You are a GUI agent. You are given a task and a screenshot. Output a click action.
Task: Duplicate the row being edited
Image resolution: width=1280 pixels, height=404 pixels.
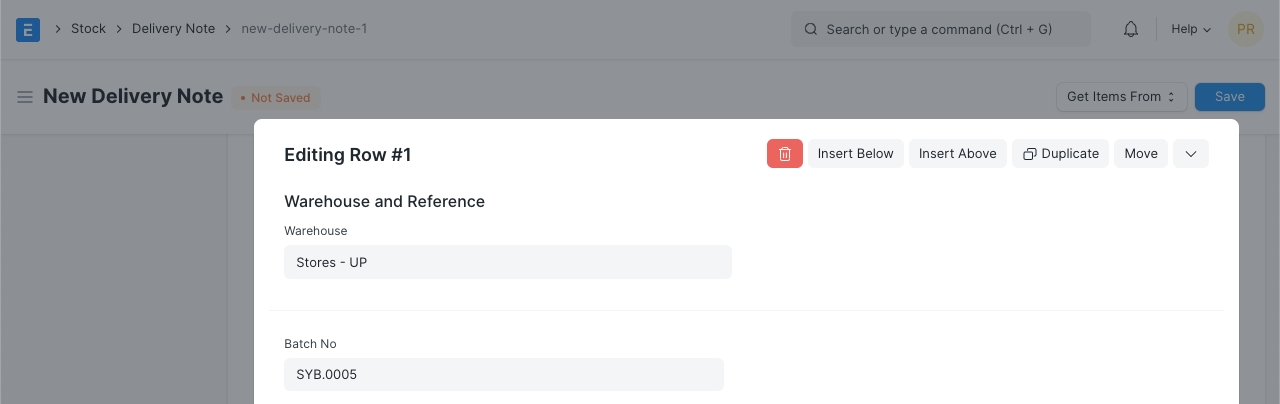click(x=1060, y=153)
